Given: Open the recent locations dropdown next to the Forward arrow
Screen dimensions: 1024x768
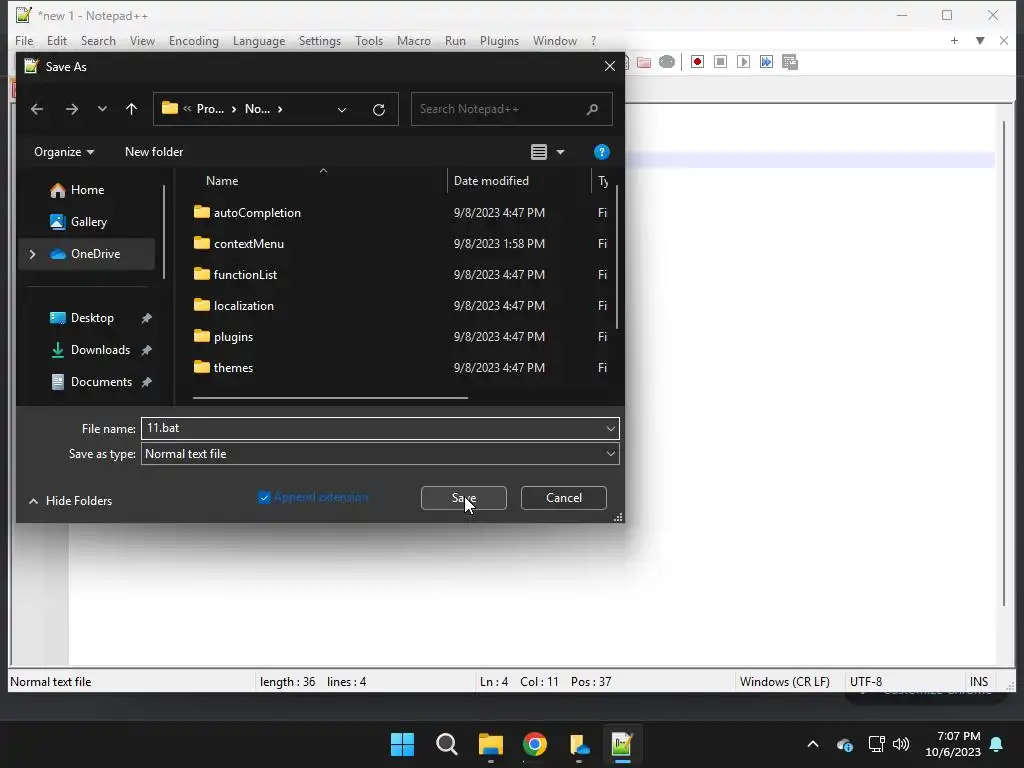Looking at the screenshot, I should (x=102, y=109).
